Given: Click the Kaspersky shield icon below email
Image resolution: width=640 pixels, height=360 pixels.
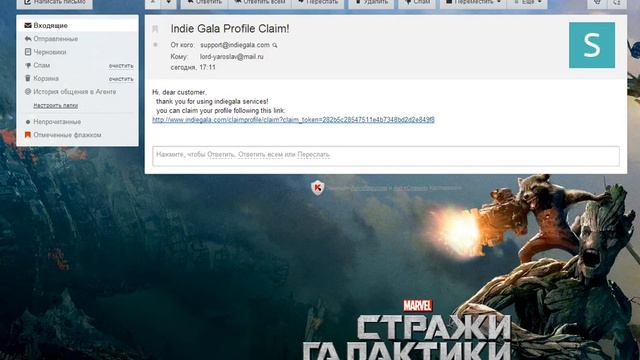Looking at the screenshot, I should pyautogui.click(x=318, y=188).
